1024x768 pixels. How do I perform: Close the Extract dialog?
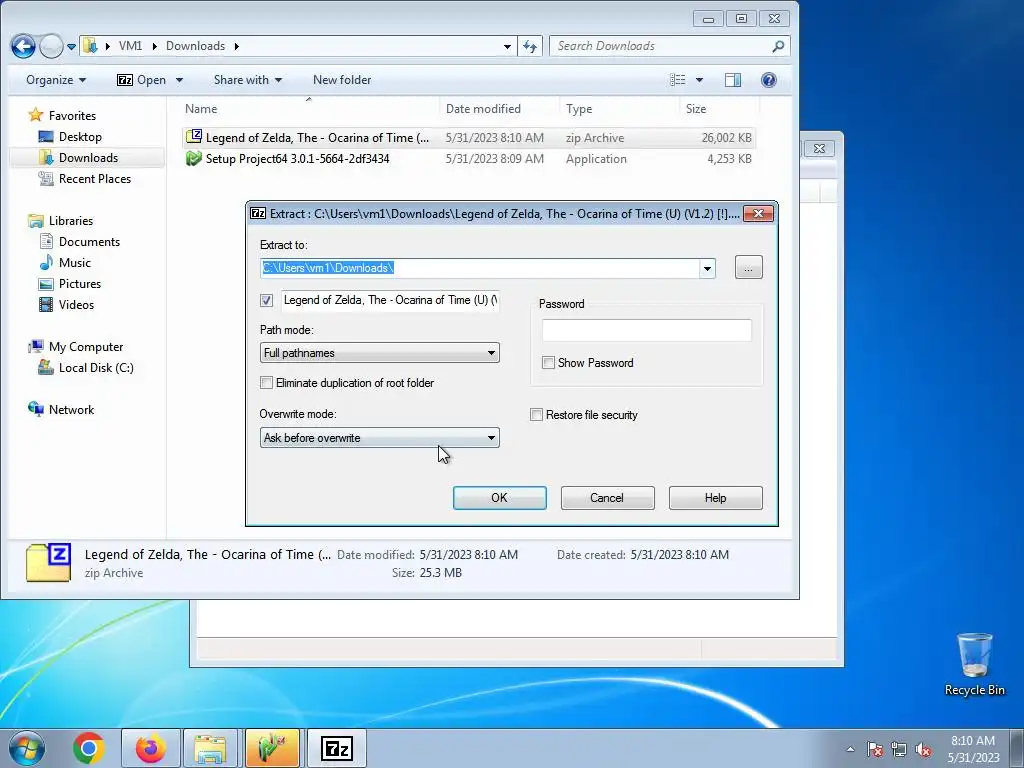[758, 214]
